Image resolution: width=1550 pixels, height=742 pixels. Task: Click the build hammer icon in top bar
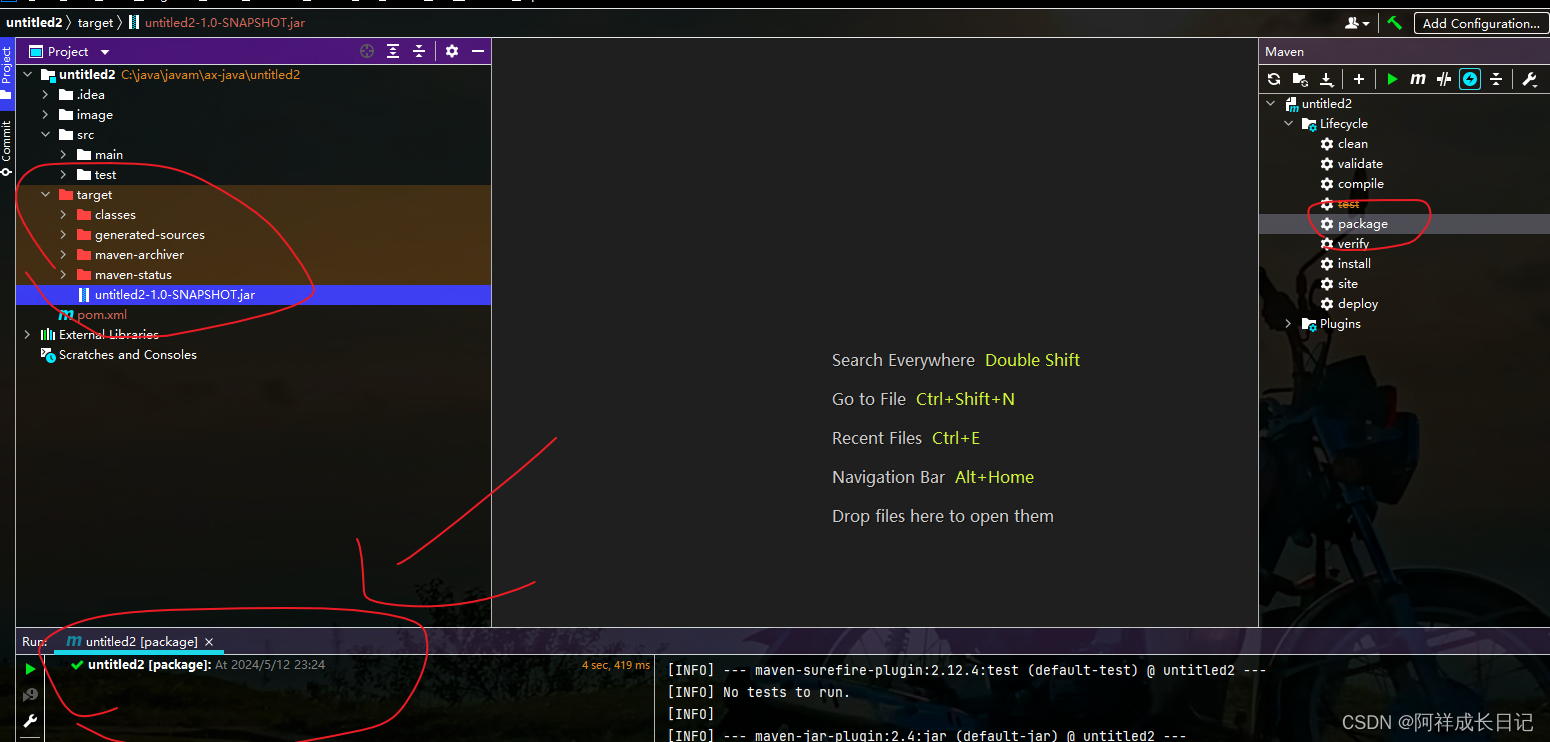click(1394, 23)
